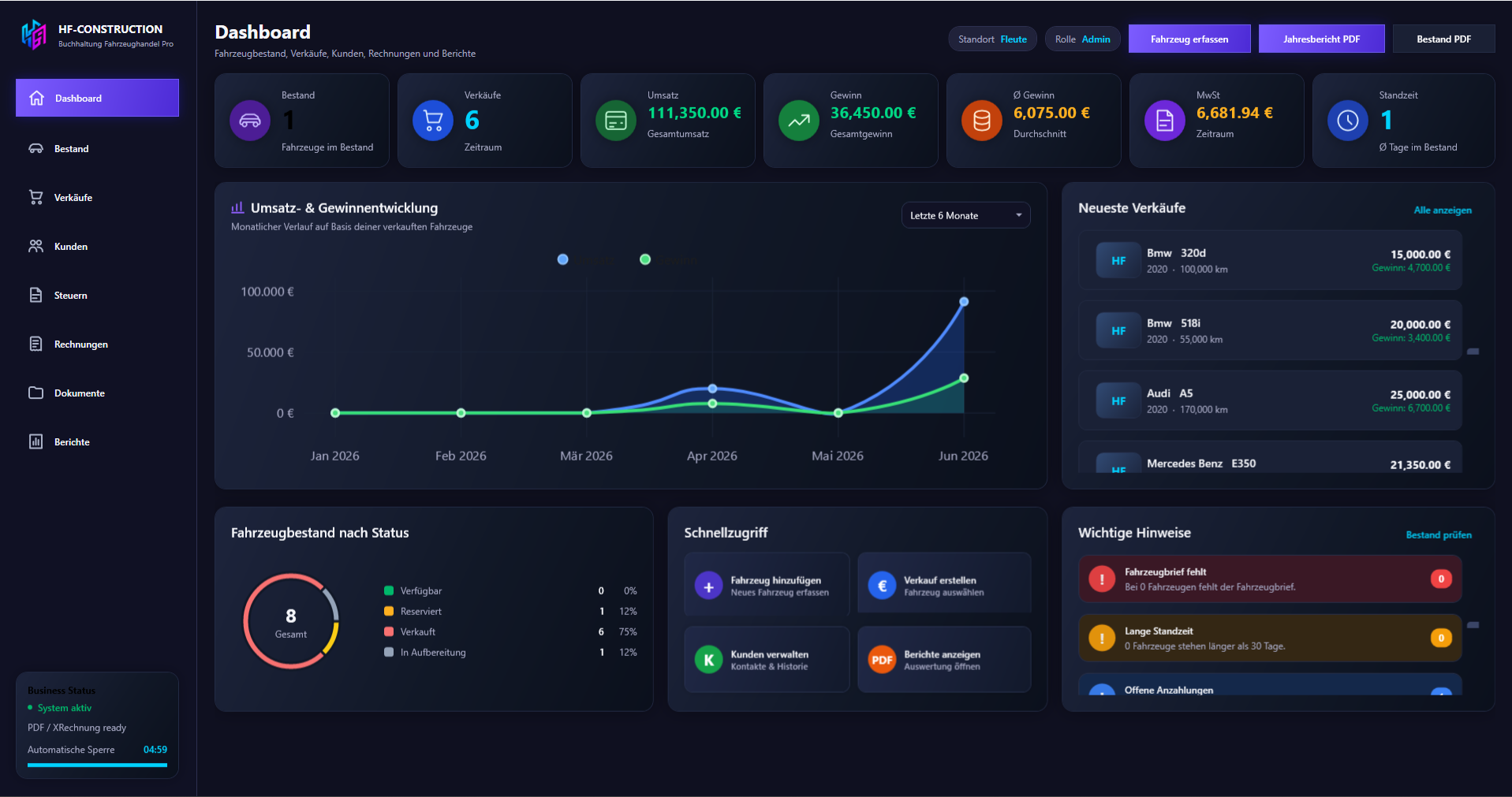Click the plus icon for Fahrzeug hinzufügen

point(708,587)
